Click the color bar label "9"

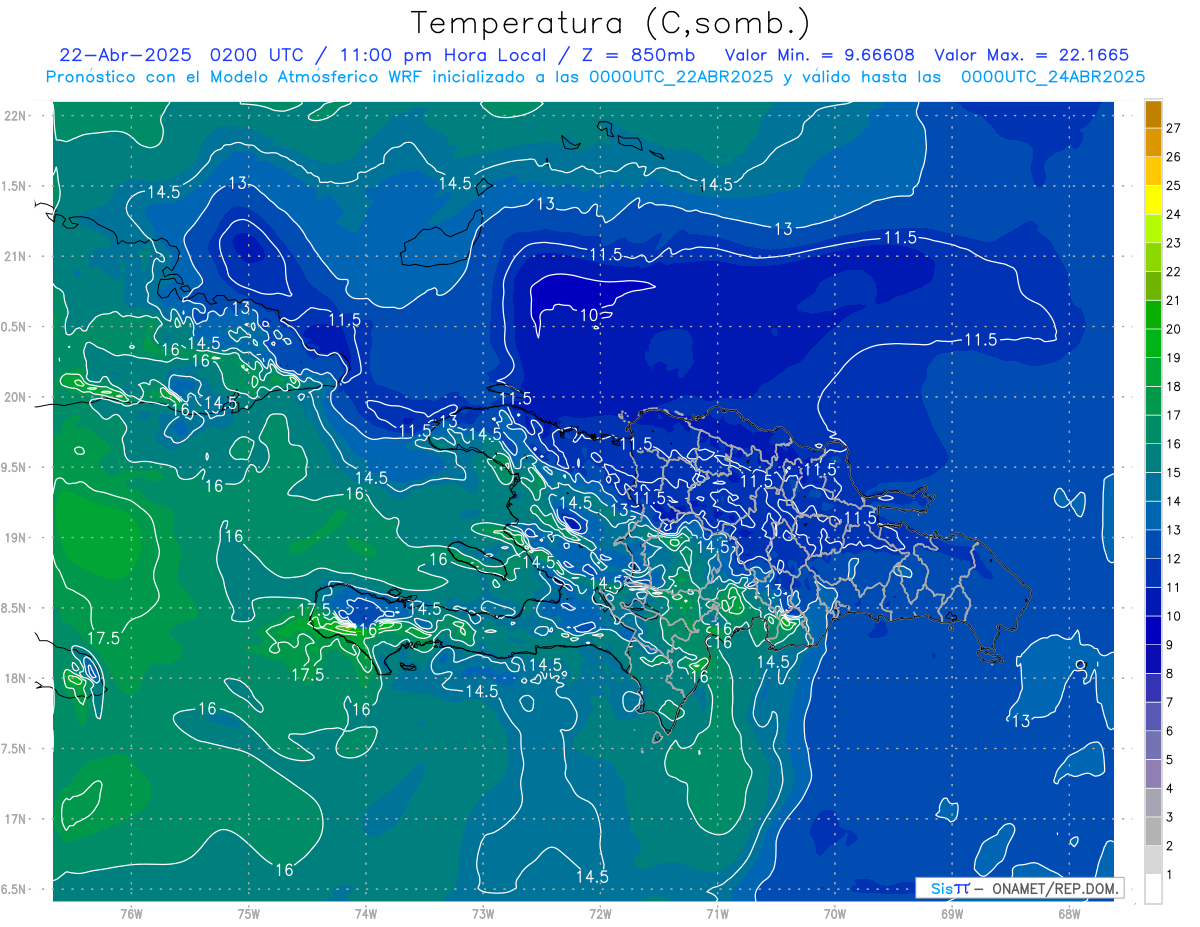[x=1169, y=645]
